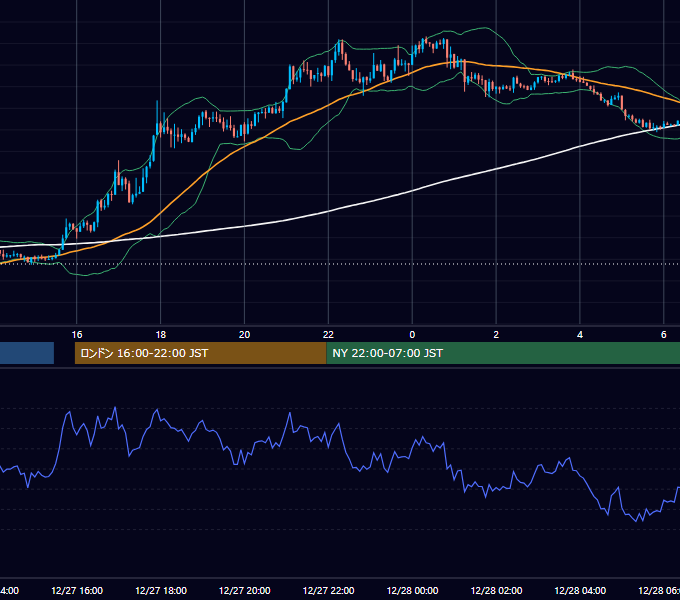Click the London 16:00-22:00 JST session bar
The height and width of the screenshot is (600, 680).
click(x=200, y=353)
